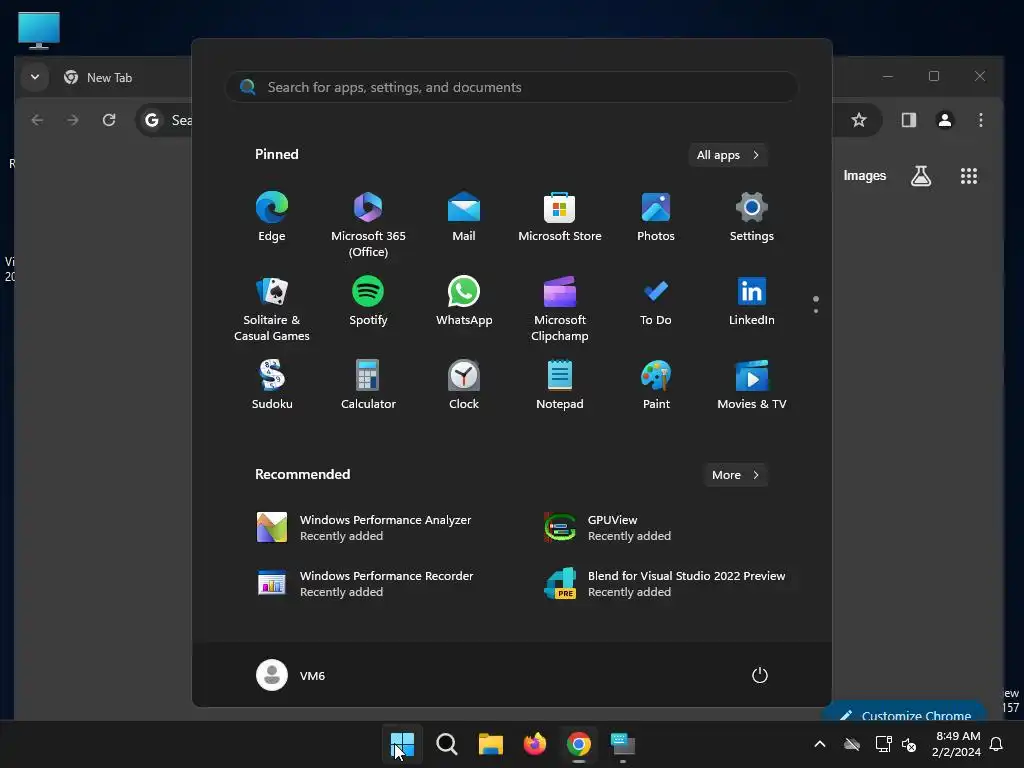Viewport: 1024px width, 768px height.
Task: Launch the To Do app
Action: point(656,301)
